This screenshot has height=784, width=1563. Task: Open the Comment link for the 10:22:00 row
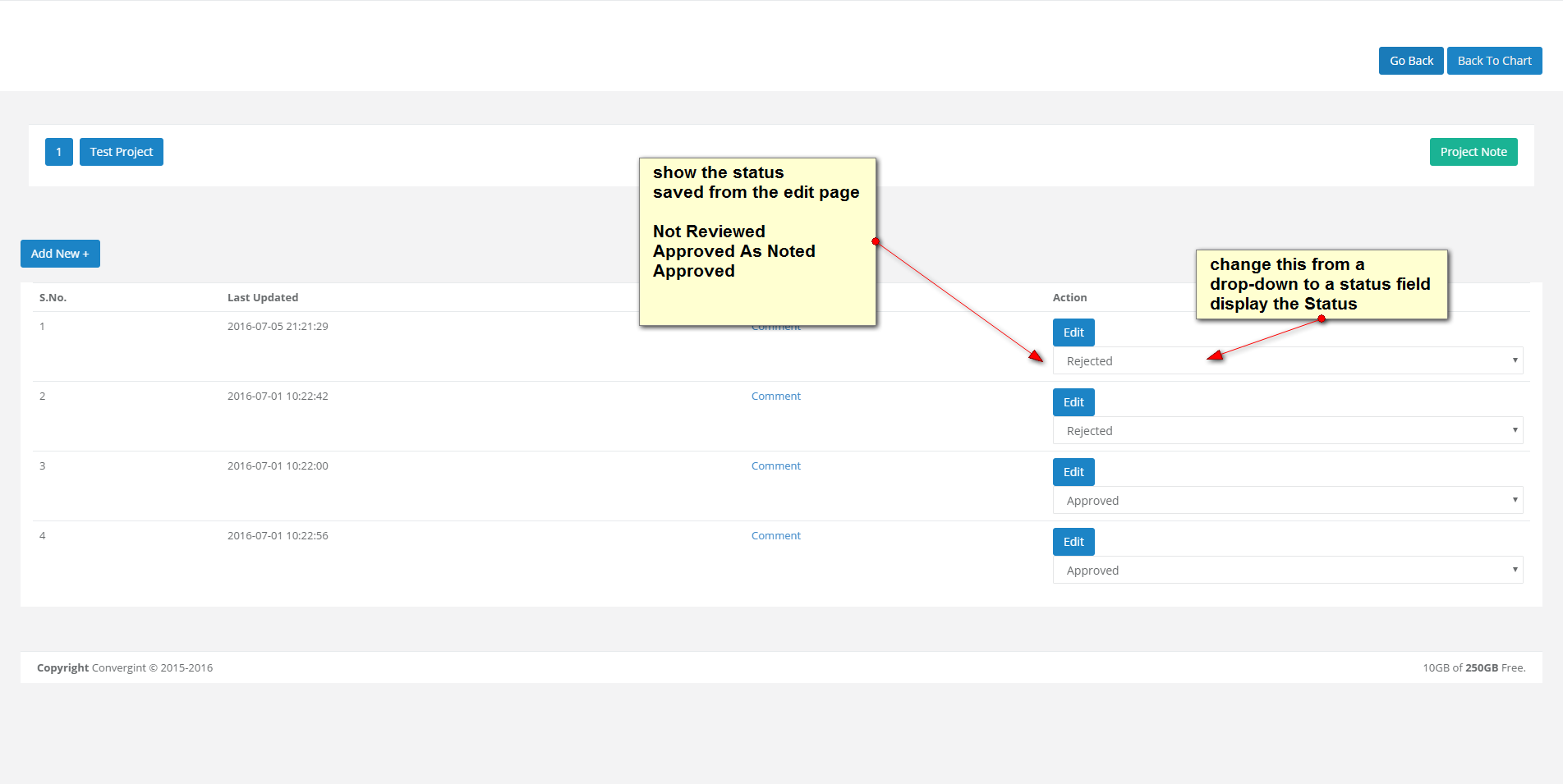776,465
